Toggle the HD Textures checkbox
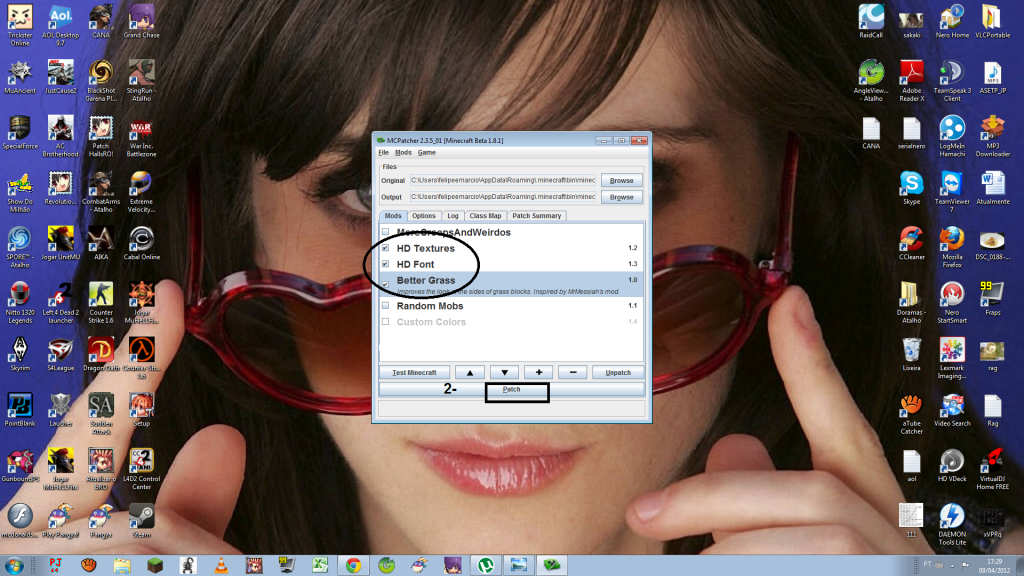This screenshot has height=576, width=1024. pos(386,248)
